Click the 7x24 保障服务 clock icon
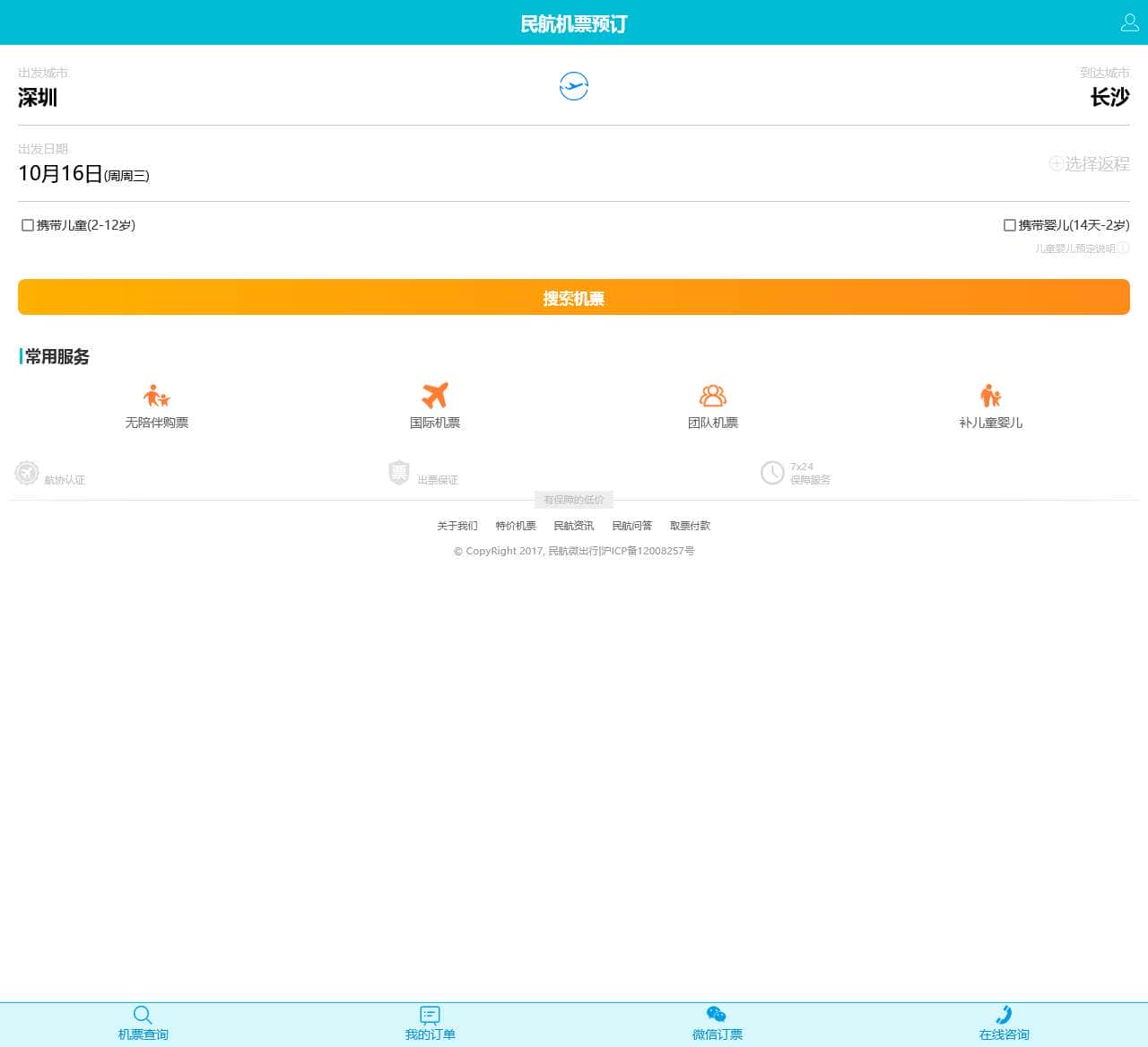Image resolution: width=1148 pixels, height=1047 pixels. tap(772, 472)
